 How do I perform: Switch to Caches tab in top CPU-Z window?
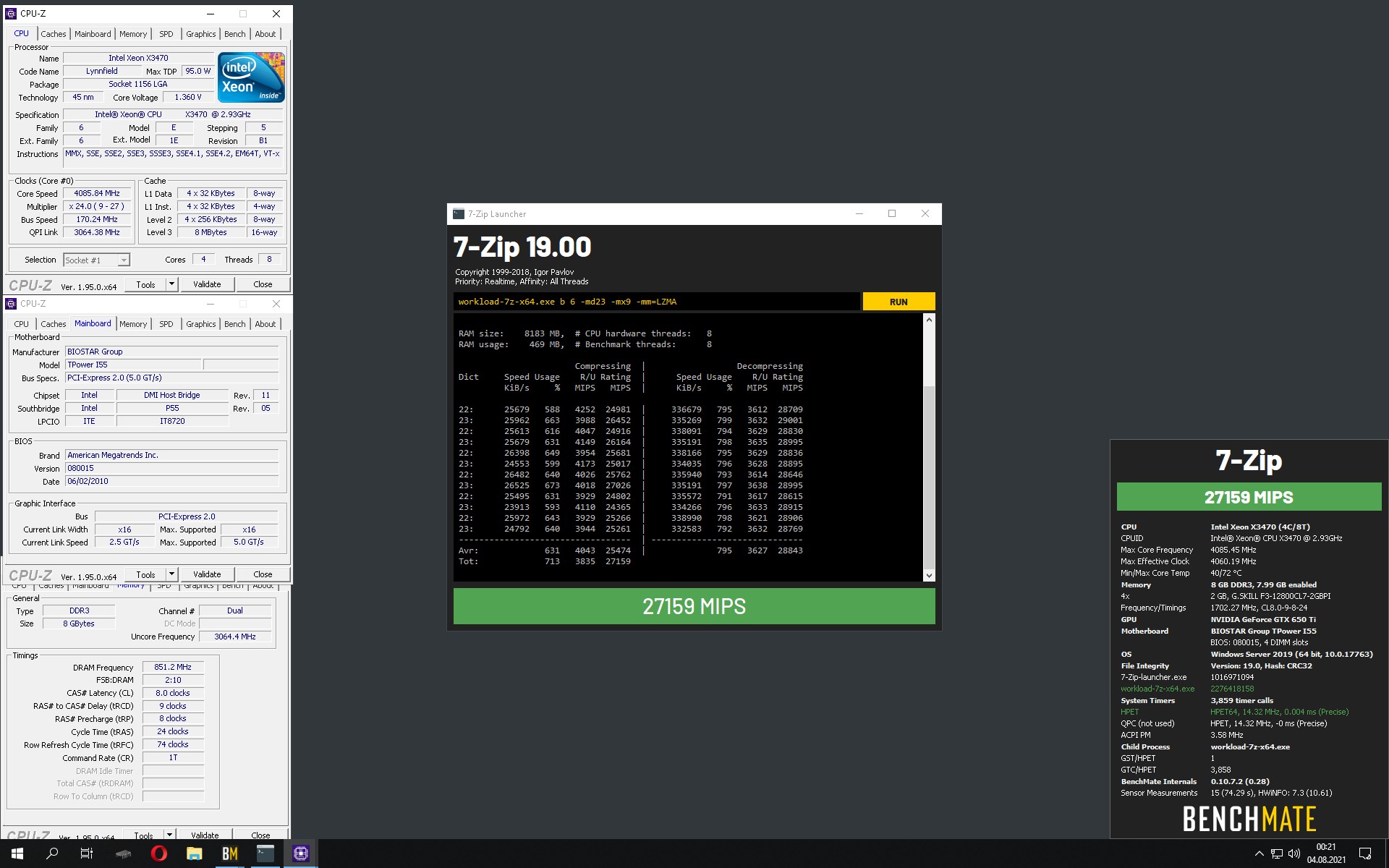tap(53, 34)
